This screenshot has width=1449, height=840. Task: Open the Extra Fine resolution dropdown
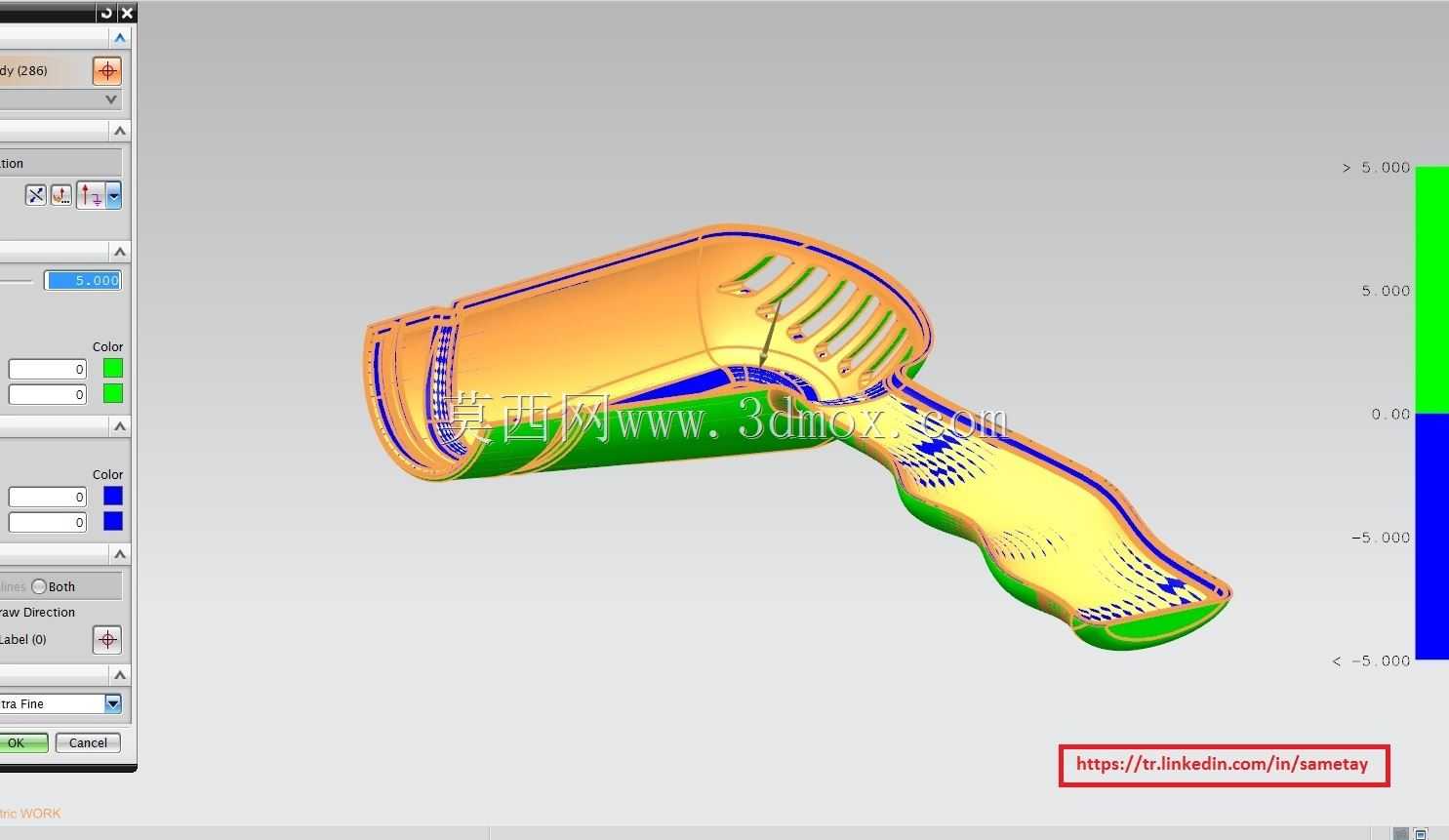click(x=113, y=703)
